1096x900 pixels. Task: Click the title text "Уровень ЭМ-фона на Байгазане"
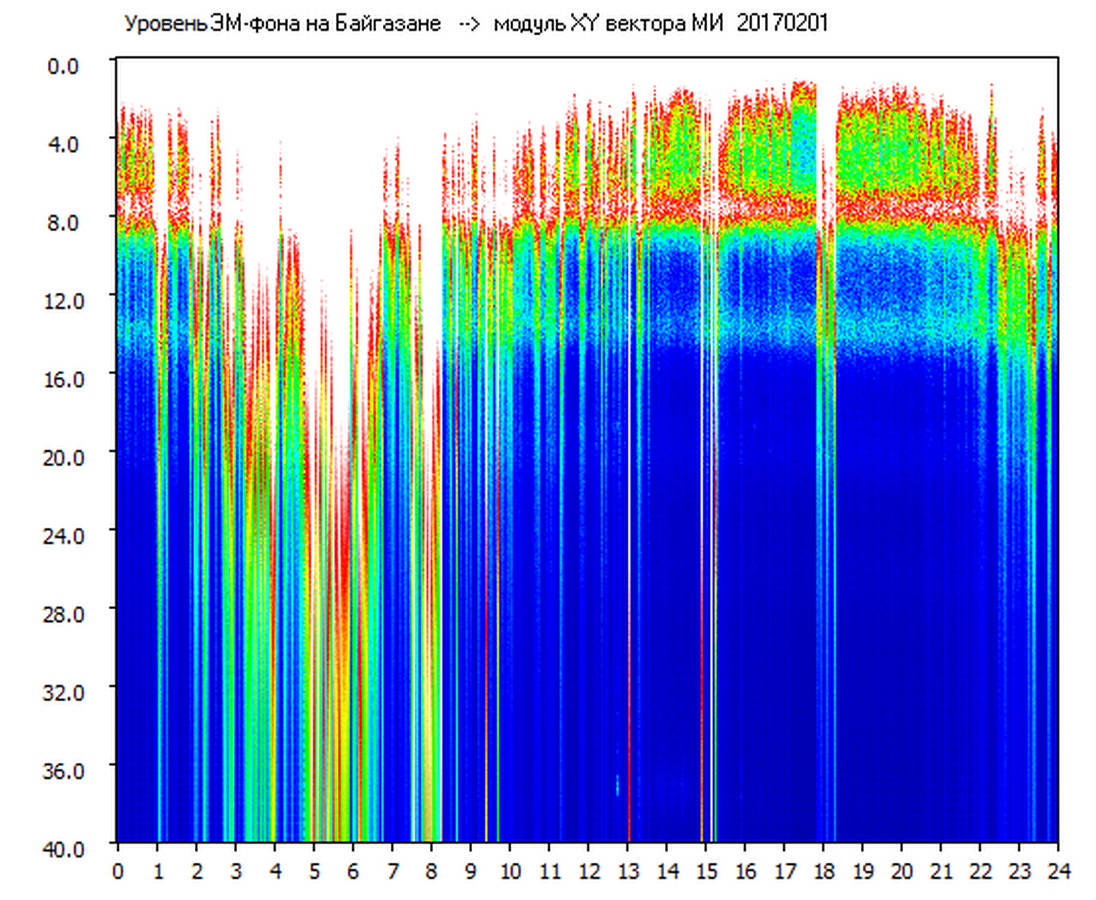coord(282,24)
